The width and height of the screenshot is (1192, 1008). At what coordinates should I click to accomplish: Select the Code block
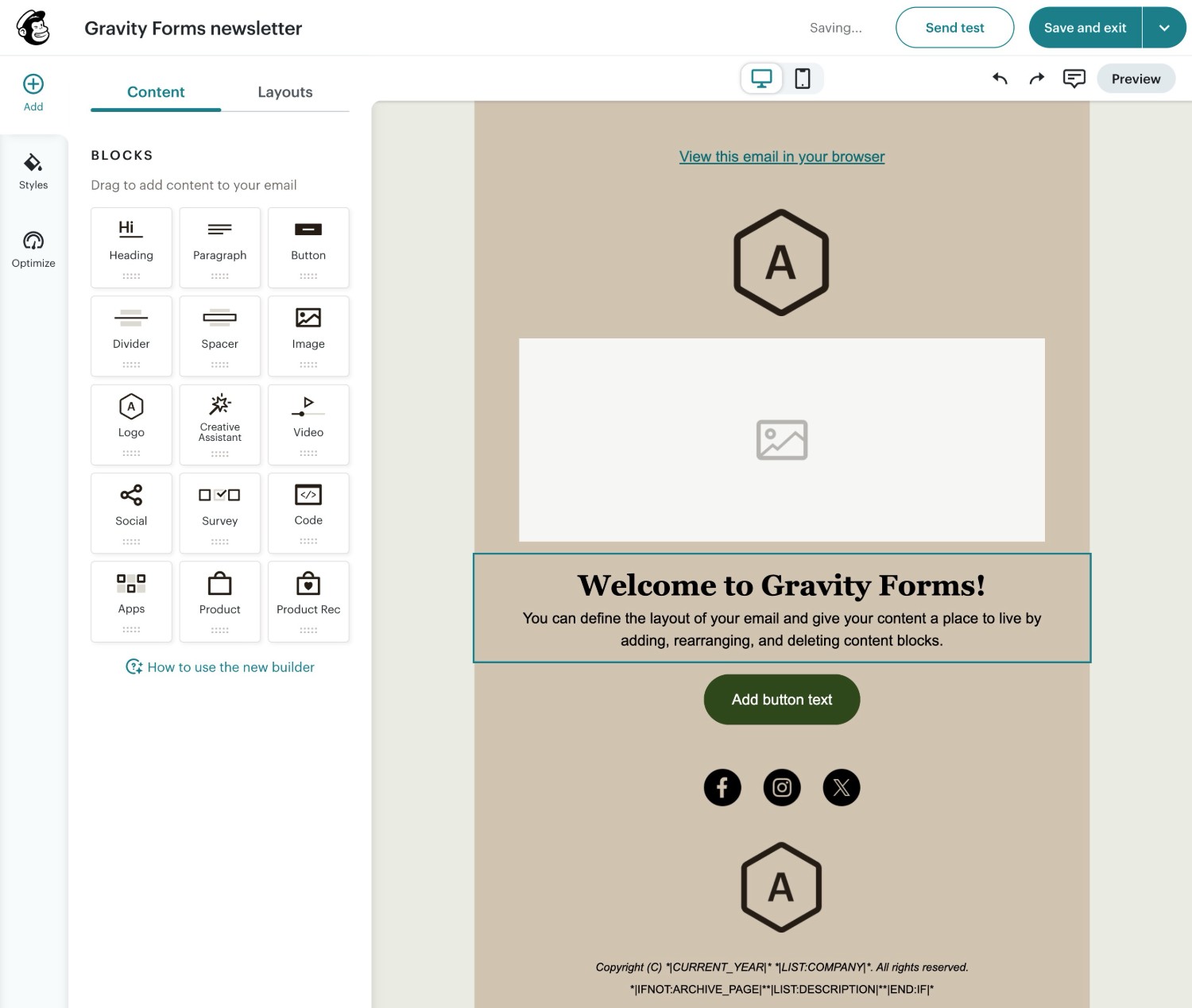(308, 513)
